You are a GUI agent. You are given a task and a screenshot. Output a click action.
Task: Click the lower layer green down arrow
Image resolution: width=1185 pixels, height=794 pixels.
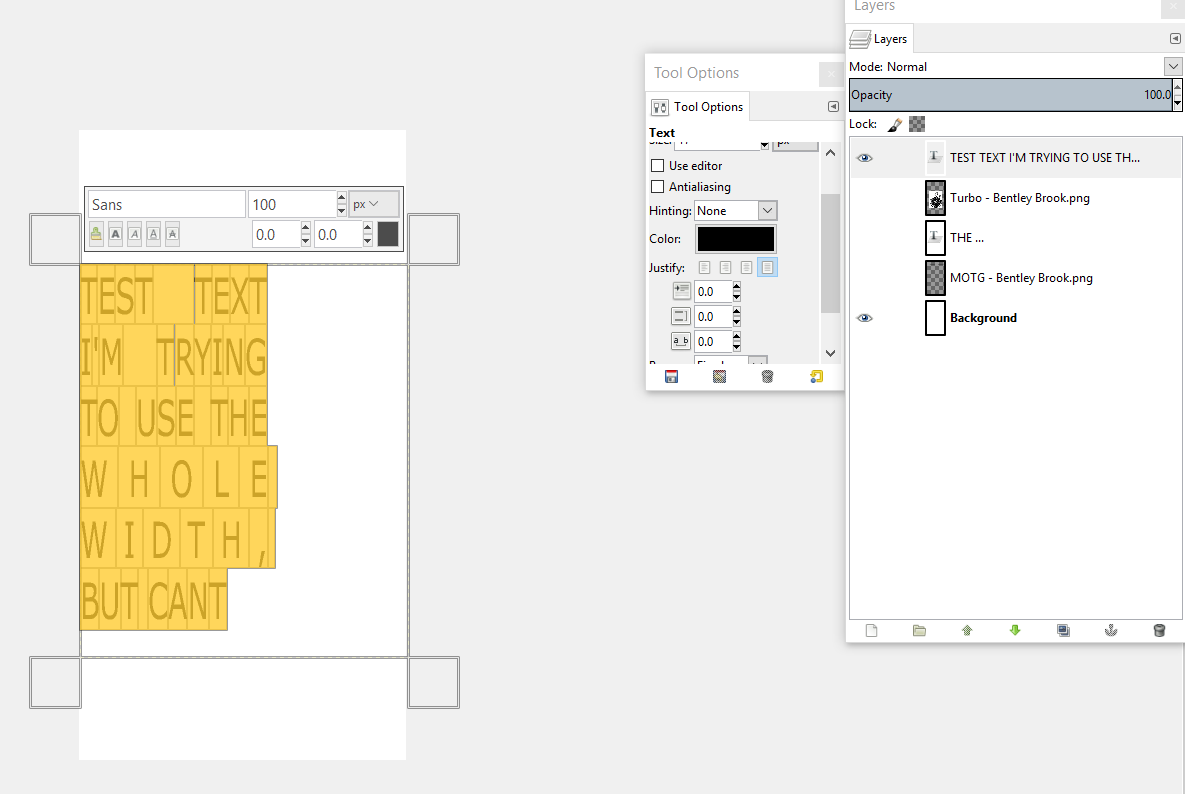point(1015,631)
